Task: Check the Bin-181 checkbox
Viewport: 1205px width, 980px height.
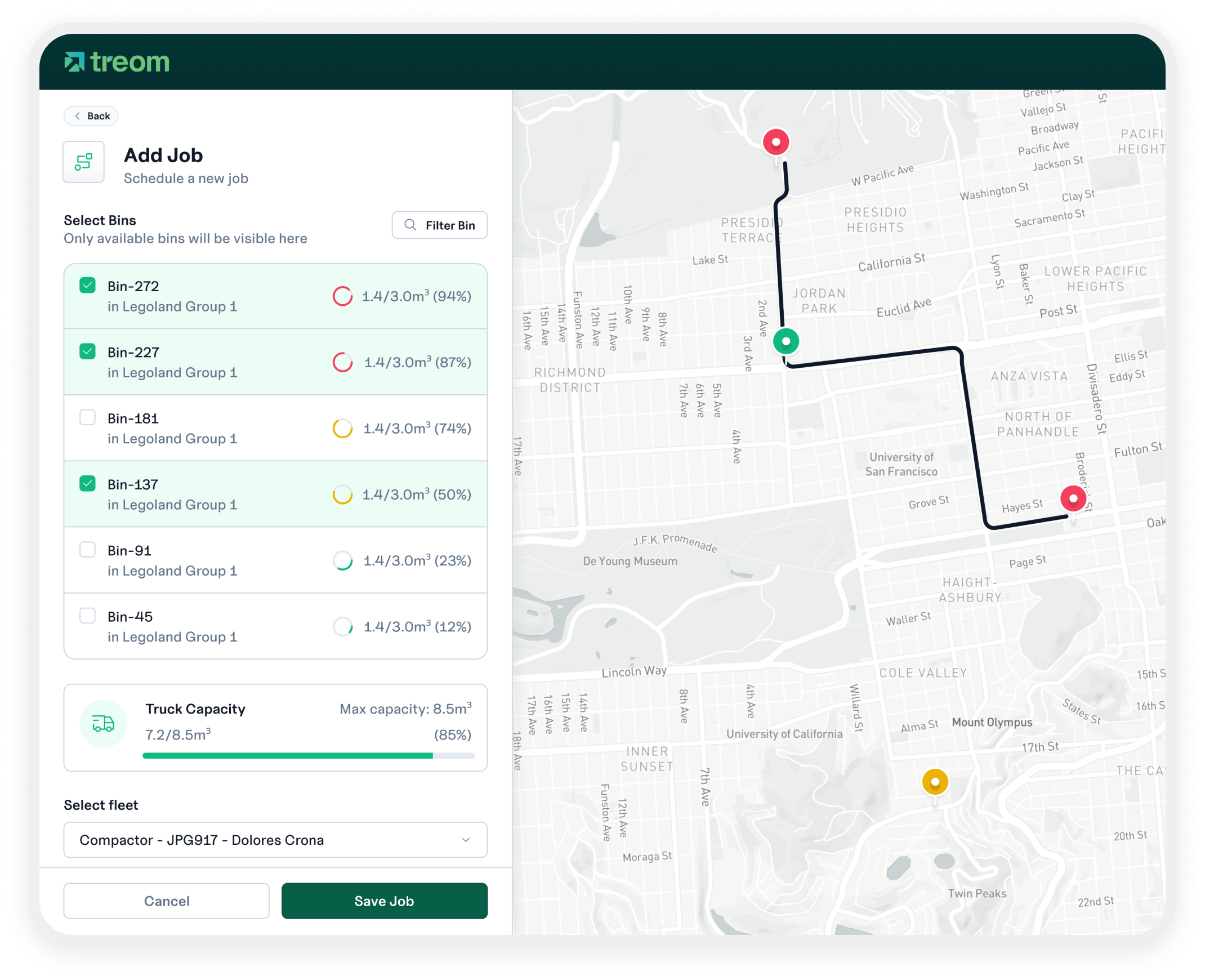Action: pos(87,417)
